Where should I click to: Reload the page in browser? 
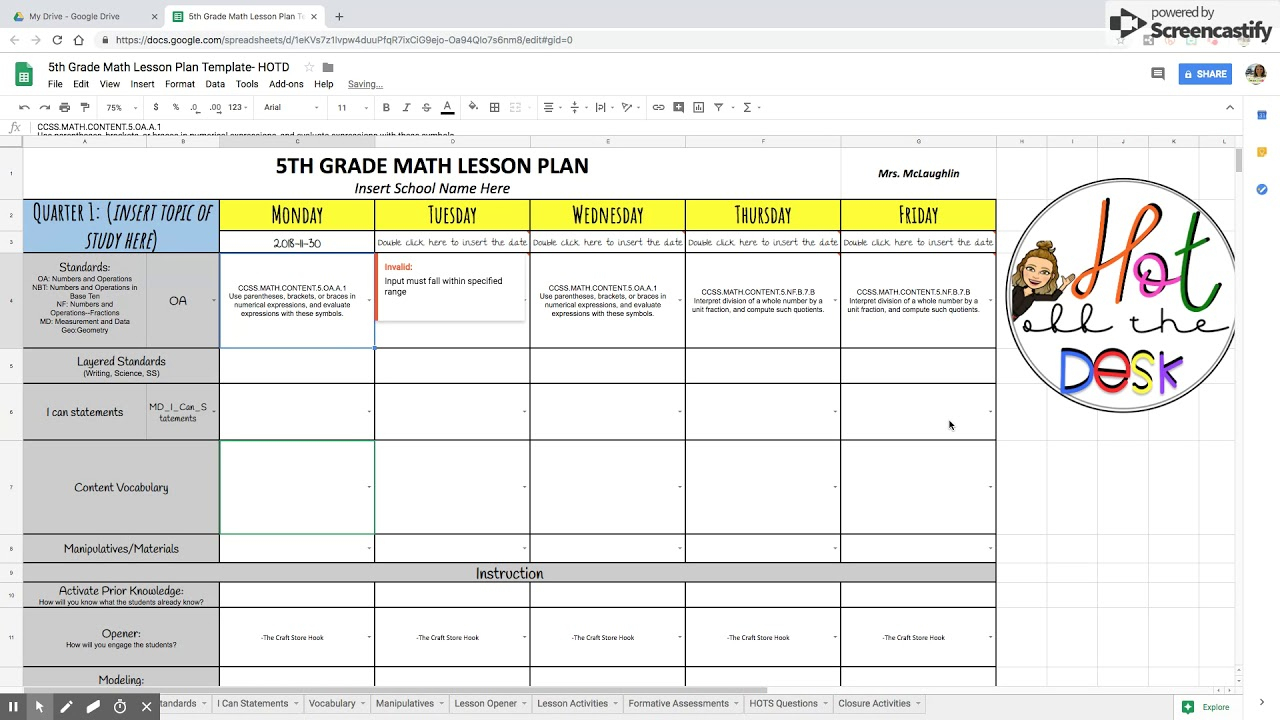pyautogui.click(x=57, y=40)
